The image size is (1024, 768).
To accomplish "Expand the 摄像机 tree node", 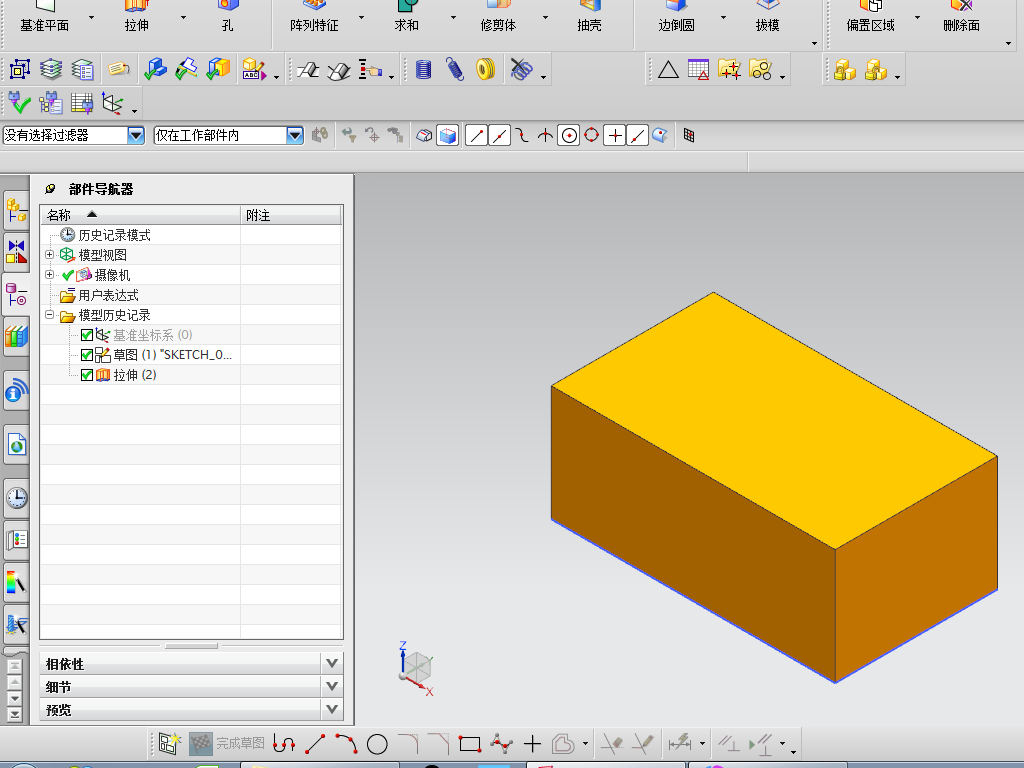I will [50, 274].
